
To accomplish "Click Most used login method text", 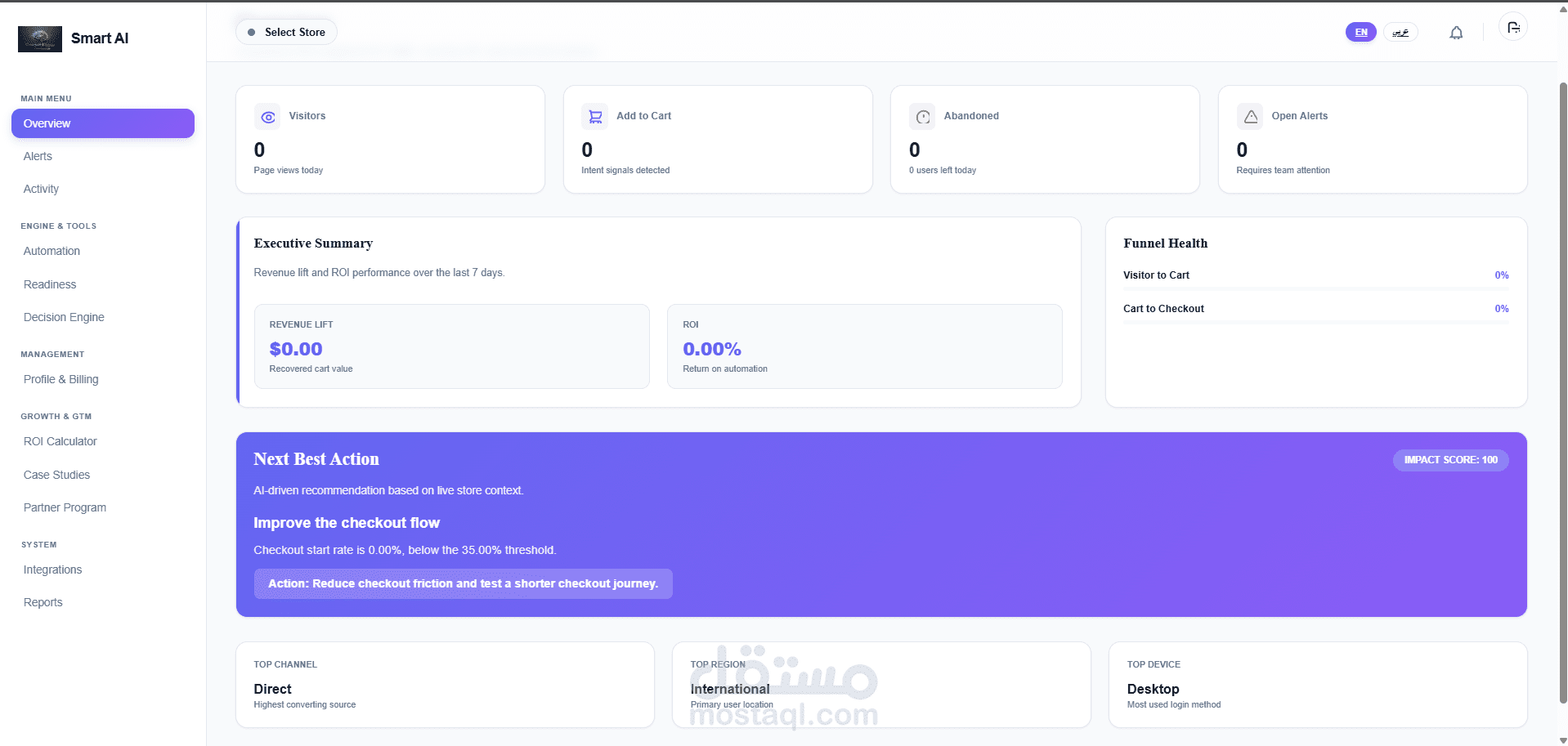I will [x=1173, y=704].
